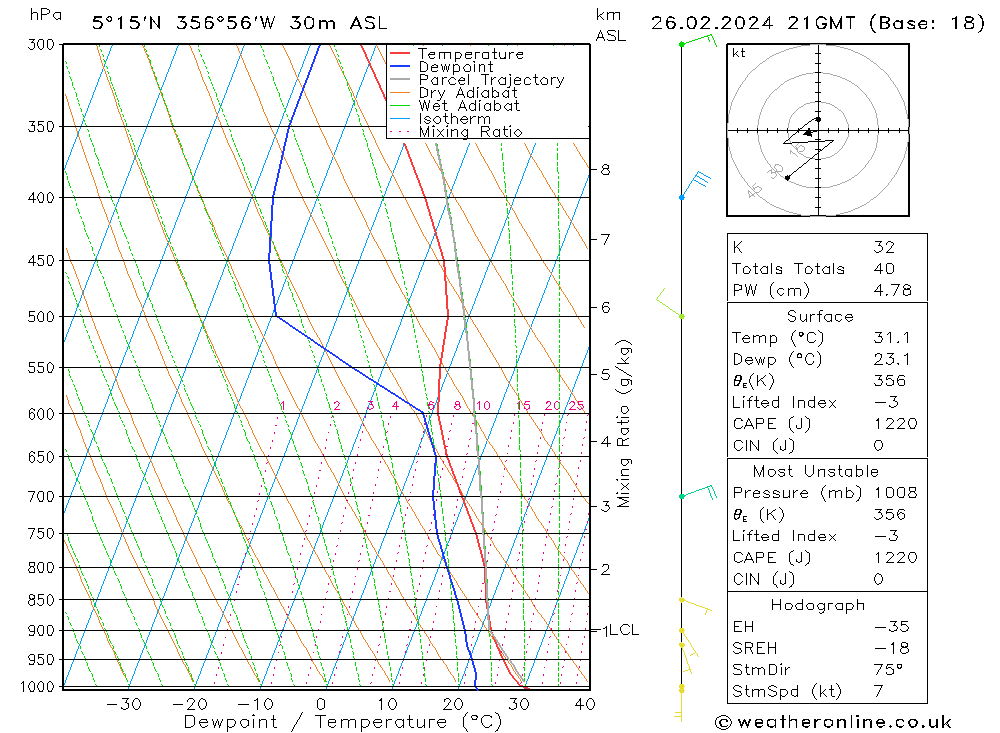Click the 45 kt hodograph ring label
The width and height of the screenshot is (1000, 733).
tap(754, 191)
